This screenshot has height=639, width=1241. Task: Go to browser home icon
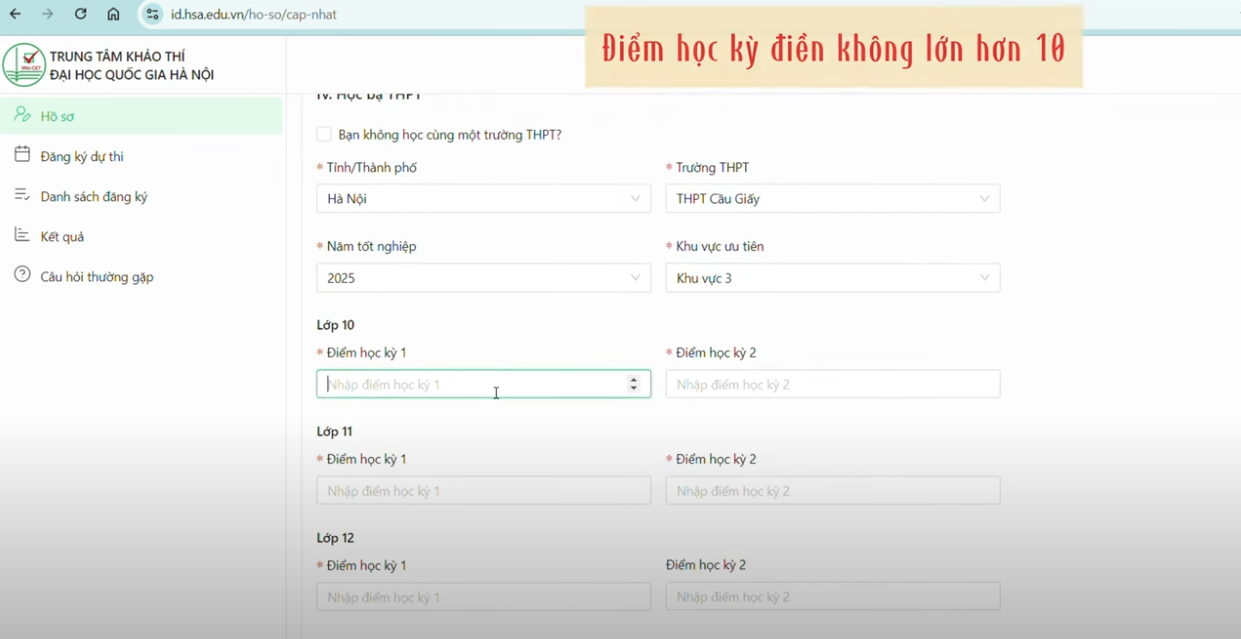[x=113, y=14]
